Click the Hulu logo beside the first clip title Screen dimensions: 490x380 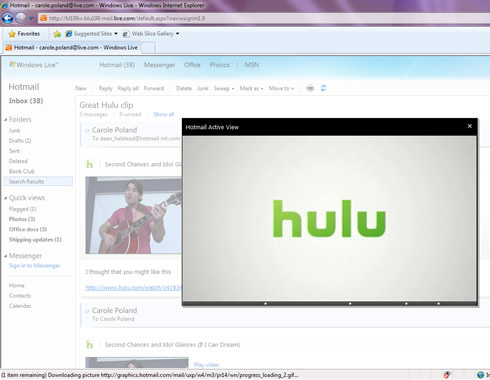point(89,164)
